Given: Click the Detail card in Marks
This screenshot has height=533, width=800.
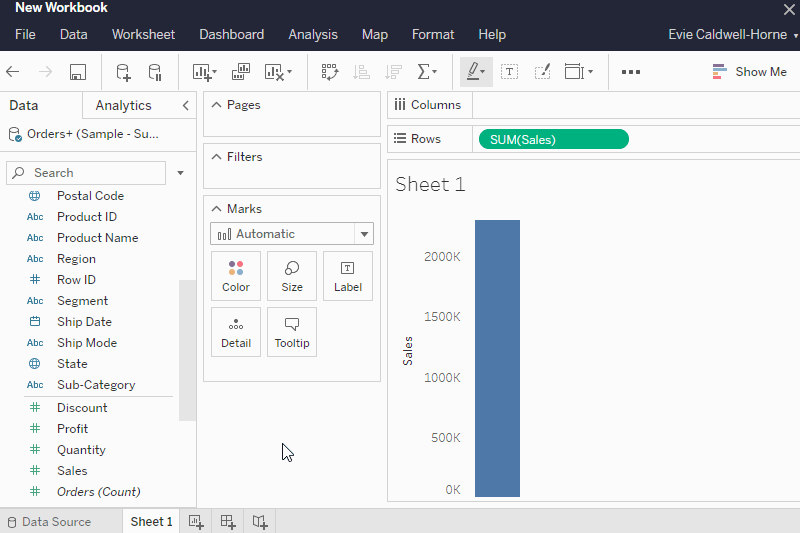Looking at the screenshot, I should [236, 332].
